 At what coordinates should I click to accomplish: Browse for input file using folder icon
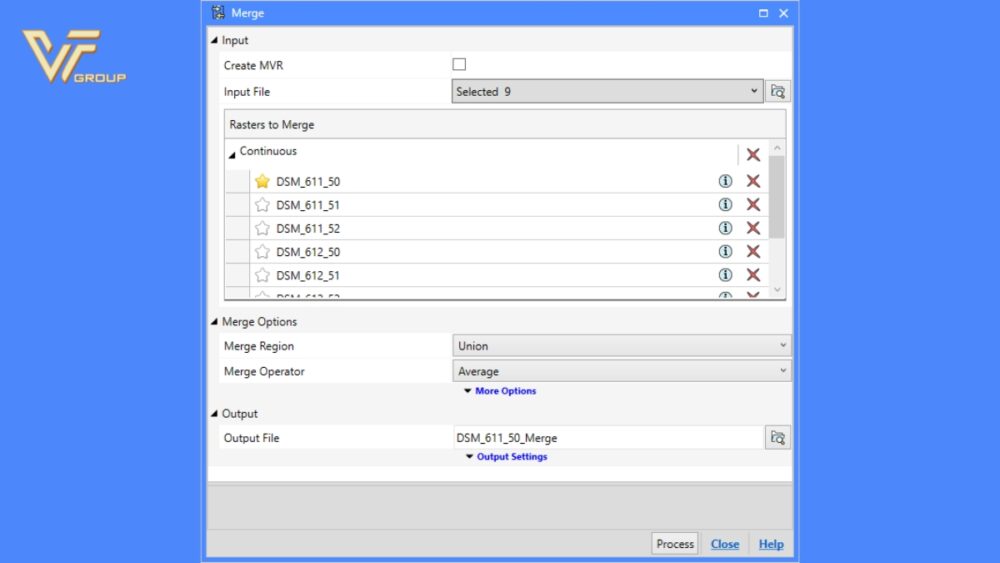(x=778, y=92)
